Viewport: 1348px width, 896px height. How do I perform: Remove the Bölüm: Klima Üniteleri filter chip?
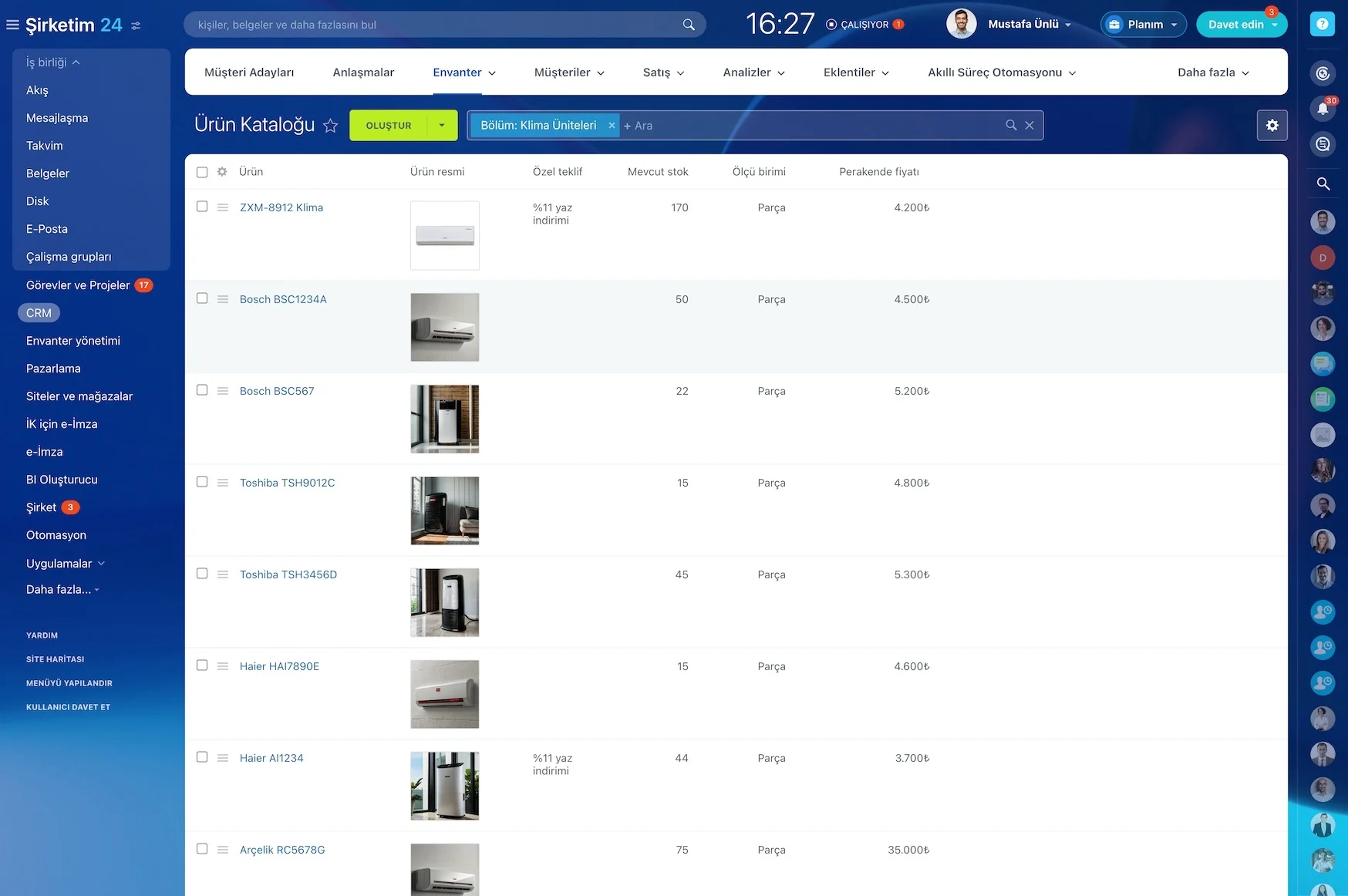tap(612, 126)
